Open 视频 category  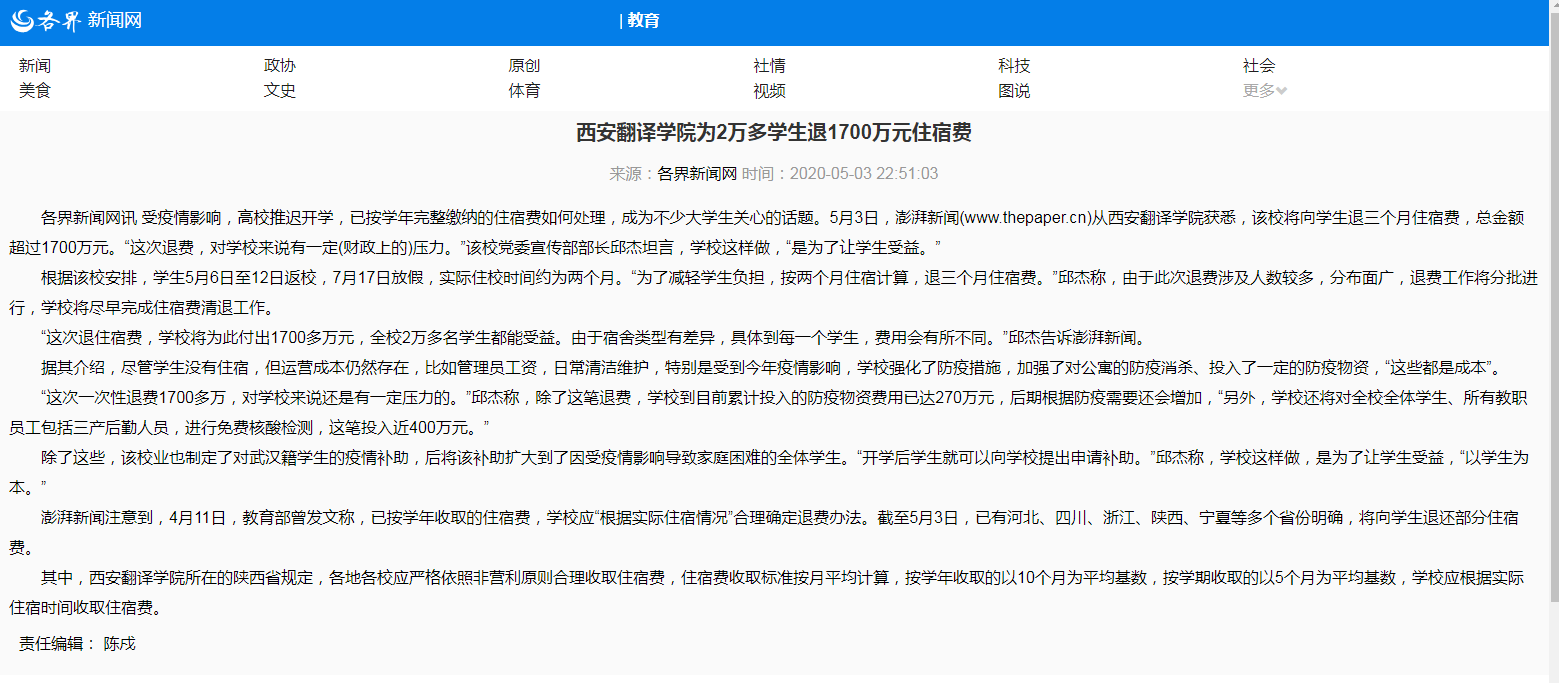click(769, 91)
